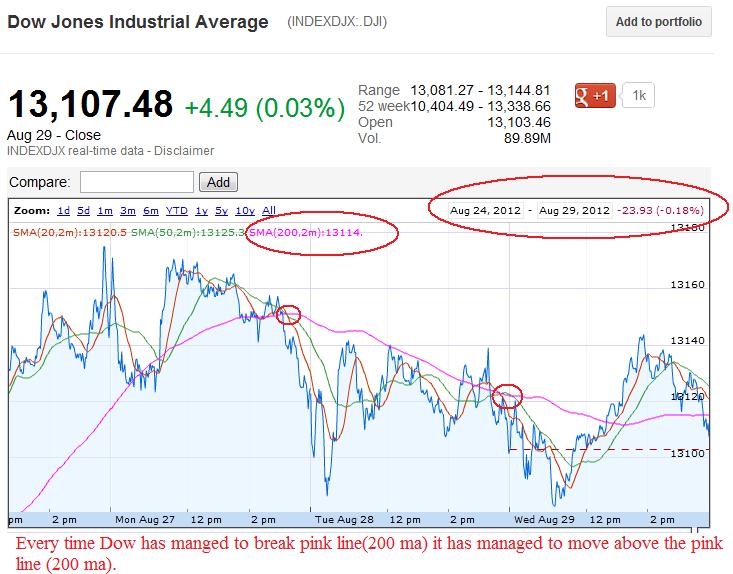Click the Vol. 89.89M value
This screenshot has height=574, width=733.
[527, 138]
